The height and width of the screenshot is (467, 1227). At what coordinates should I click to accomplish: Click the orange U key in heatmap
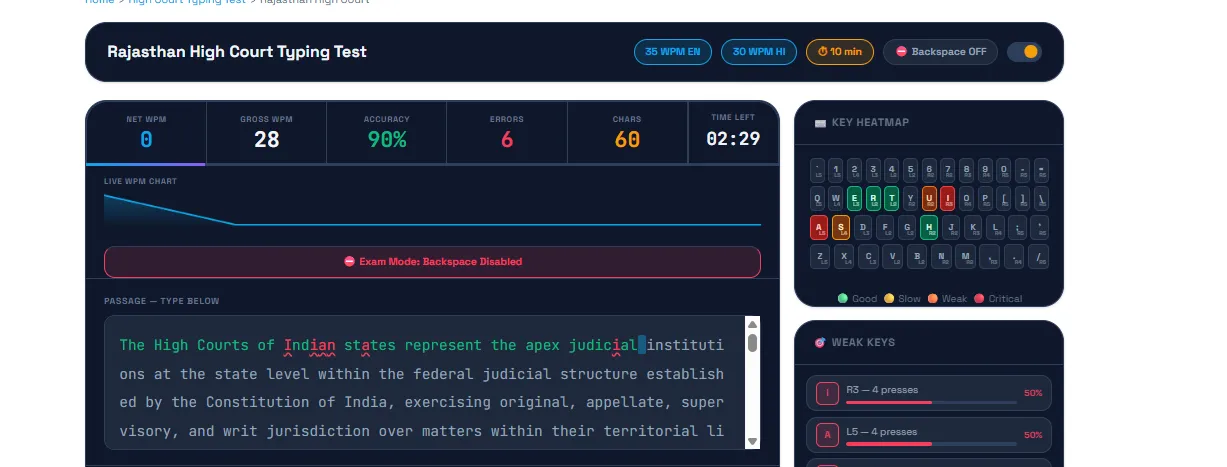point(929,199)
